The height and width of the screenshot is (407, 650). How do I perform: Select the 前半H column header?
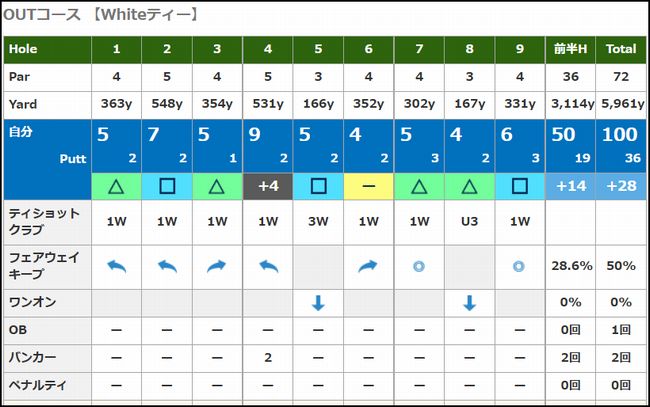[569, 49]
